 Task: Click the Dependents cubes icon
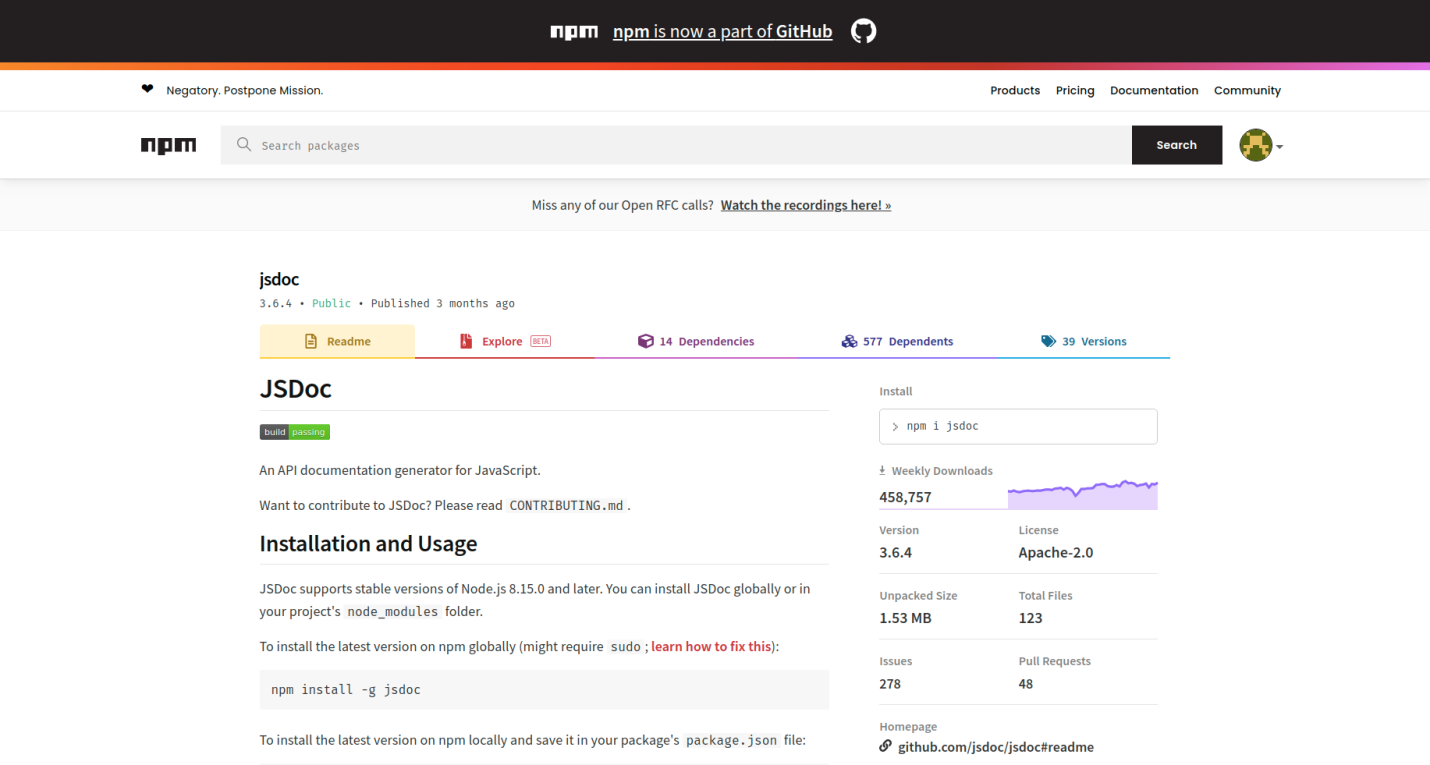pyautogui.click(x=849, y=341)
